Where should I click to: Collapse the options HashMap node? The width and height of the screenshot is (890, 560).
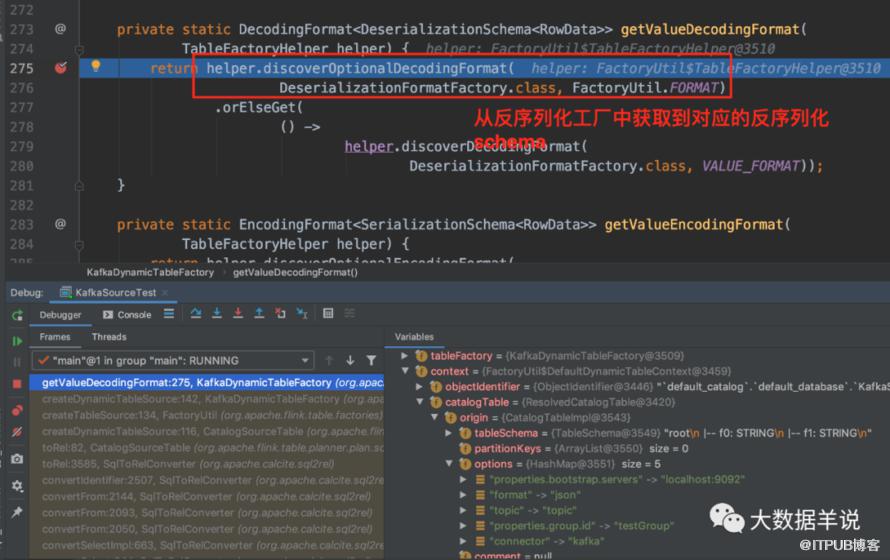449,464
